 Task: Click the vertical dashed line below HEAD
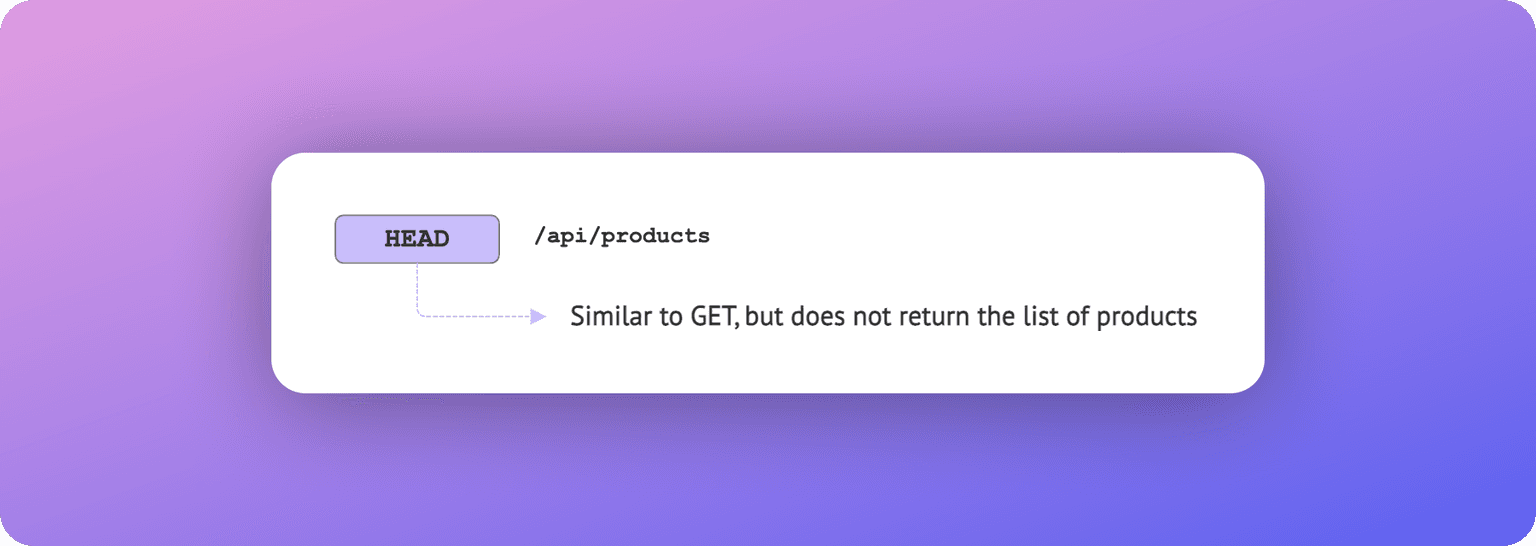point(417,288)
